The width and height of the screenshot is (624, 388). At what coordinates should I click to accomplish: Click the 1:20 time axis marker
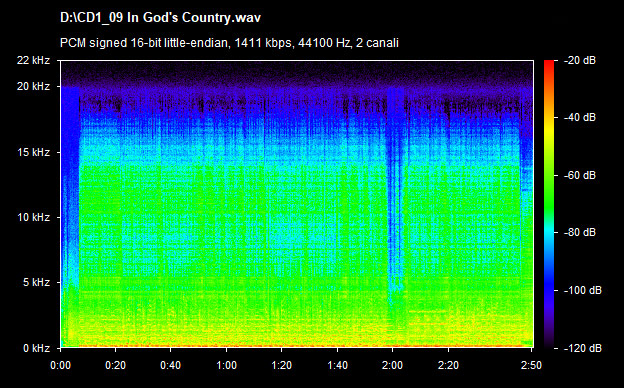click(x=282, y=365)
